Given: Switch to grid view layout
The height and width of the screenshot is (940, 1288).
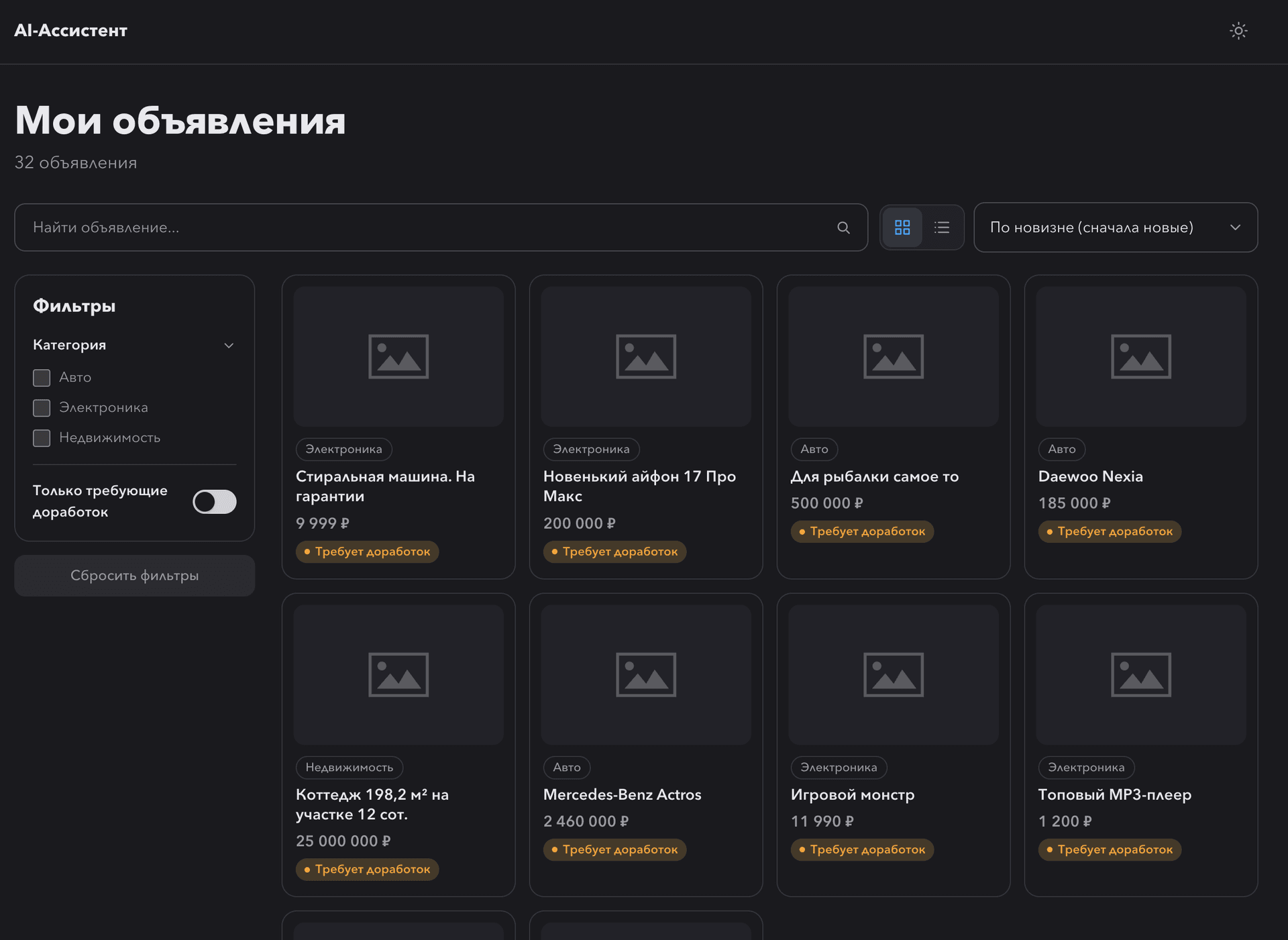Looking at the screenshot, I should click(902, 227).
